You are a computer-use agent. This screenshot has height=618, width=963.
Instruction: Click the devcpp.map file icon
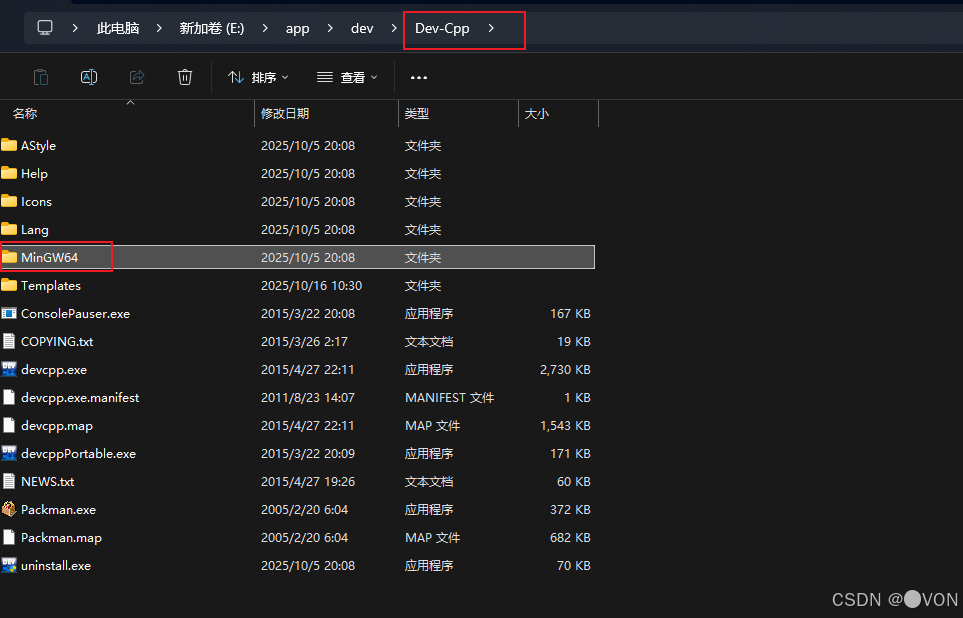(x=9, y=425)
